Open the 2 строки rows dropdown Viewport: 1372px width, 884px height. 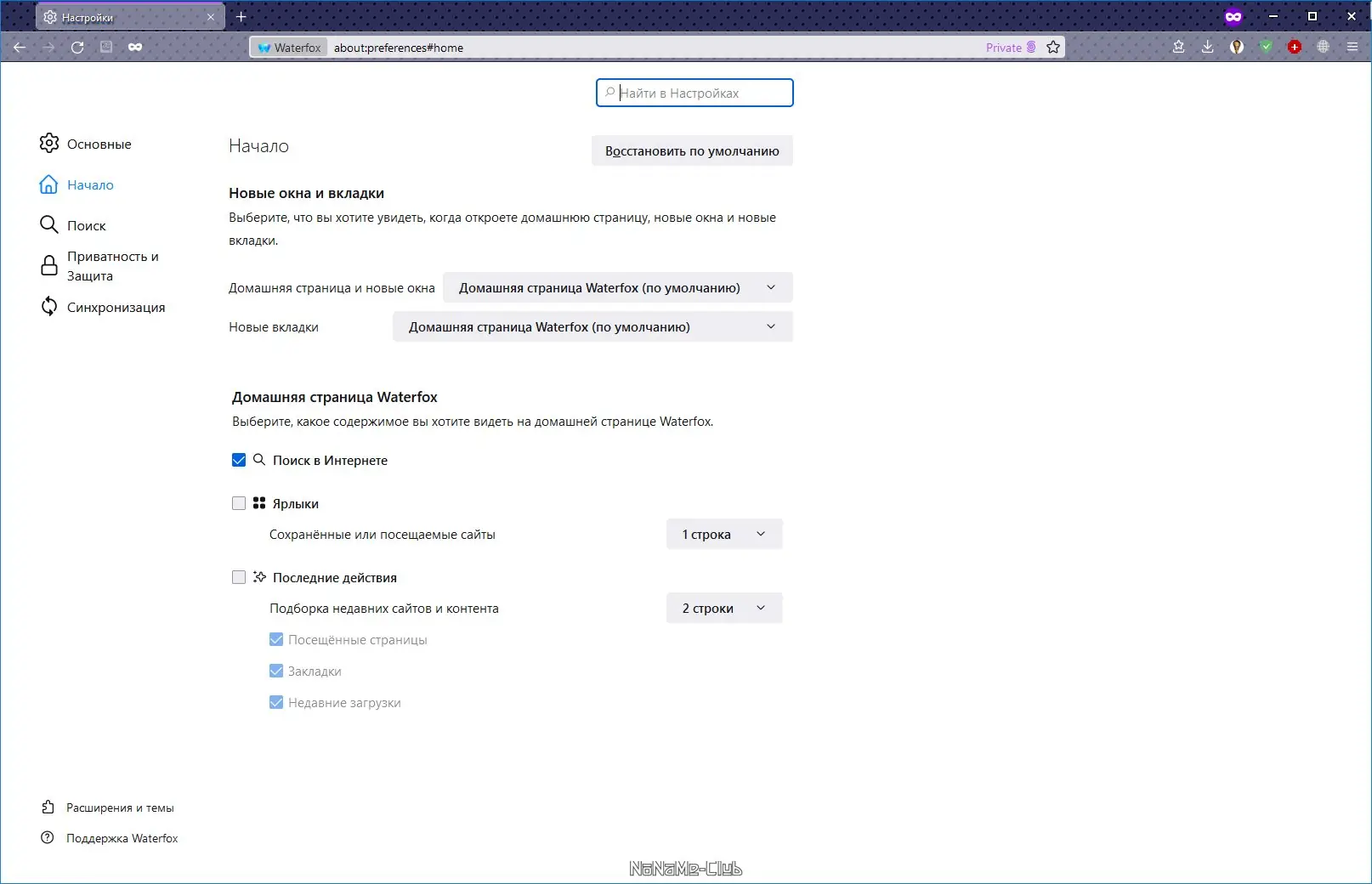click(x=724, y=608)
